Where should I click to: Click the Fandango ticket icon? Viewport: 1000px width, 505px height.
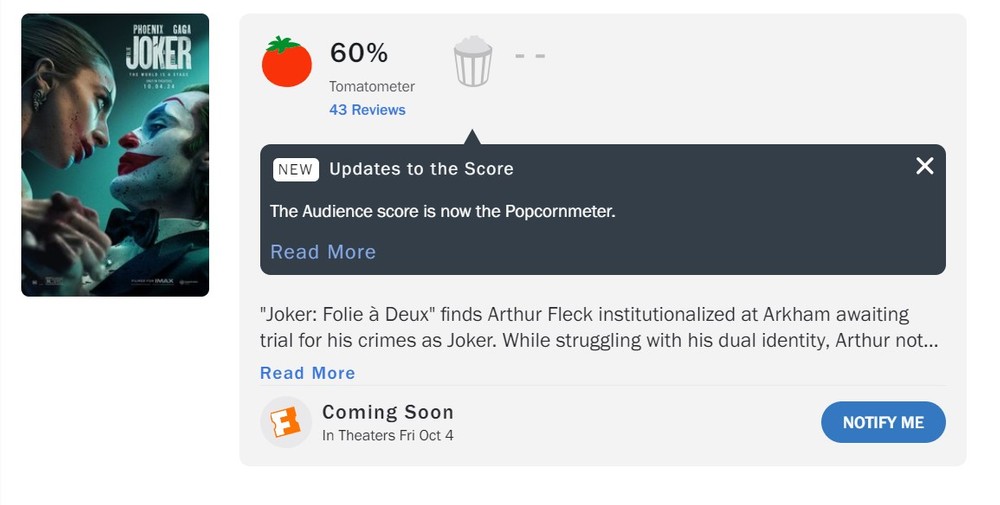tap(286, 422)
